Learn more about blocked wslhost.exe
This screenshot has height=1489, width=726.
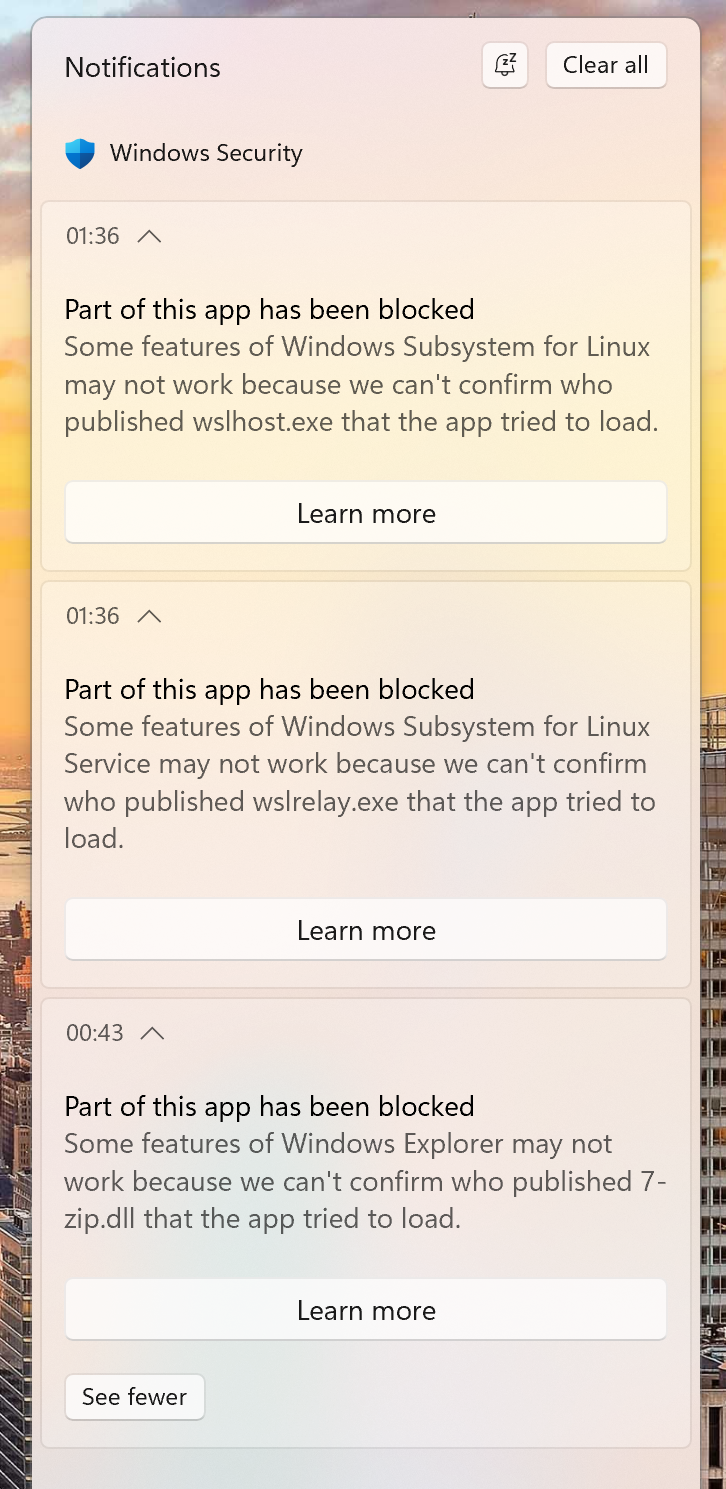pos(365,512)
